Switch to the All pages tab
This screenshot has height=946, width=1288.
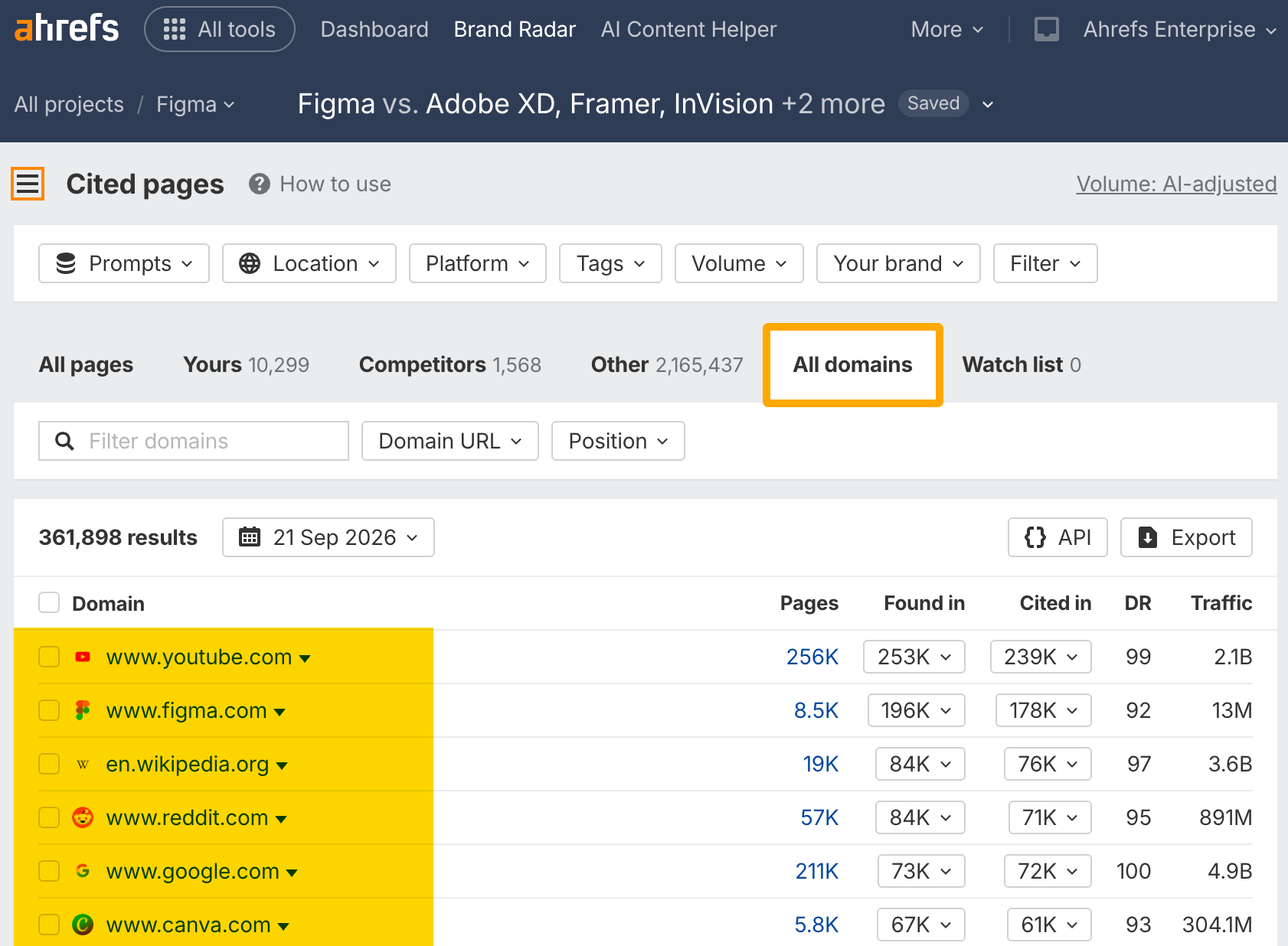(86, 364)
